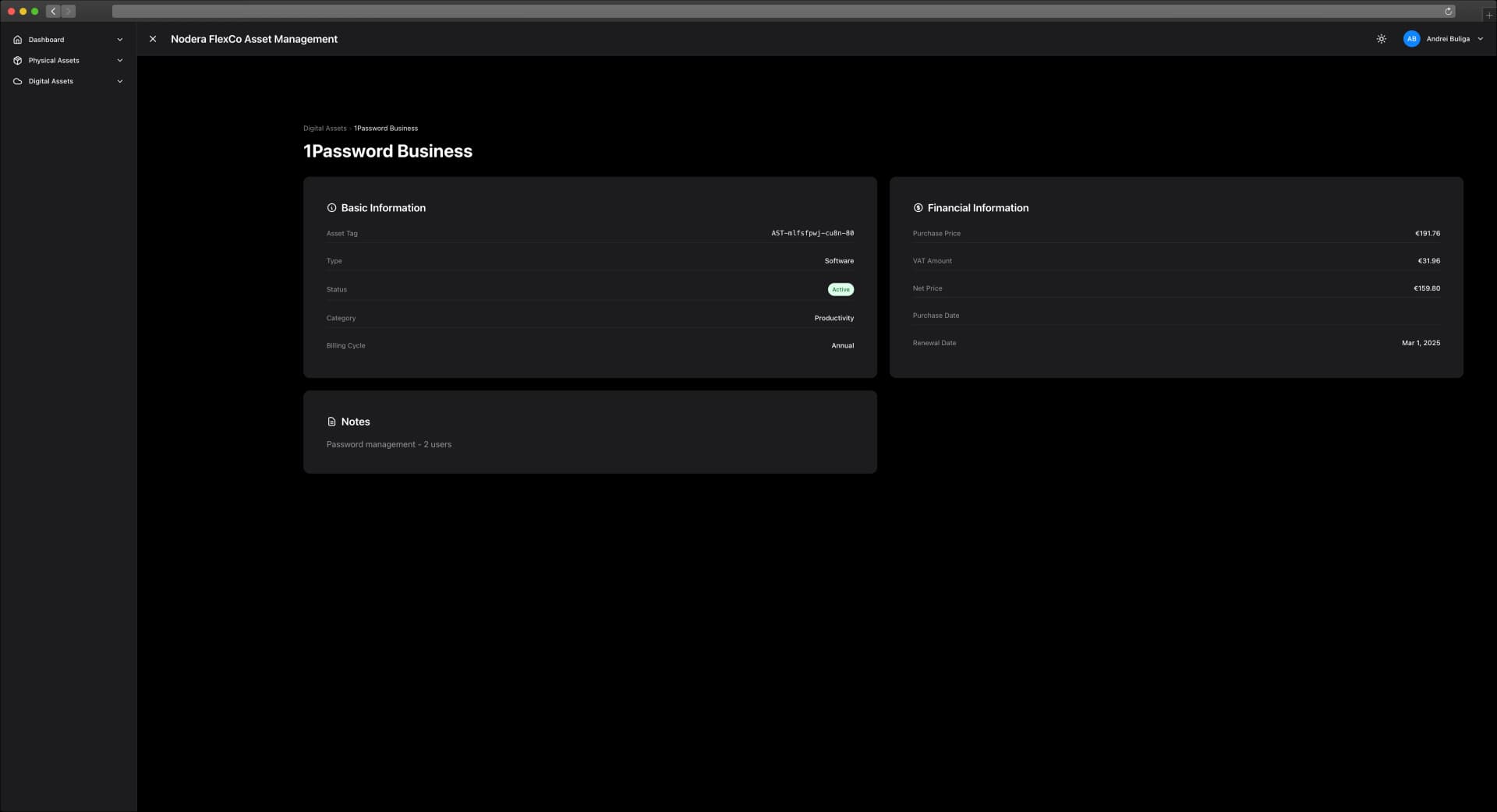Image resolution: width=1497 pixels, height=812 pixels.
Task: Go back in browser history
Action: (x=53, y=12)
